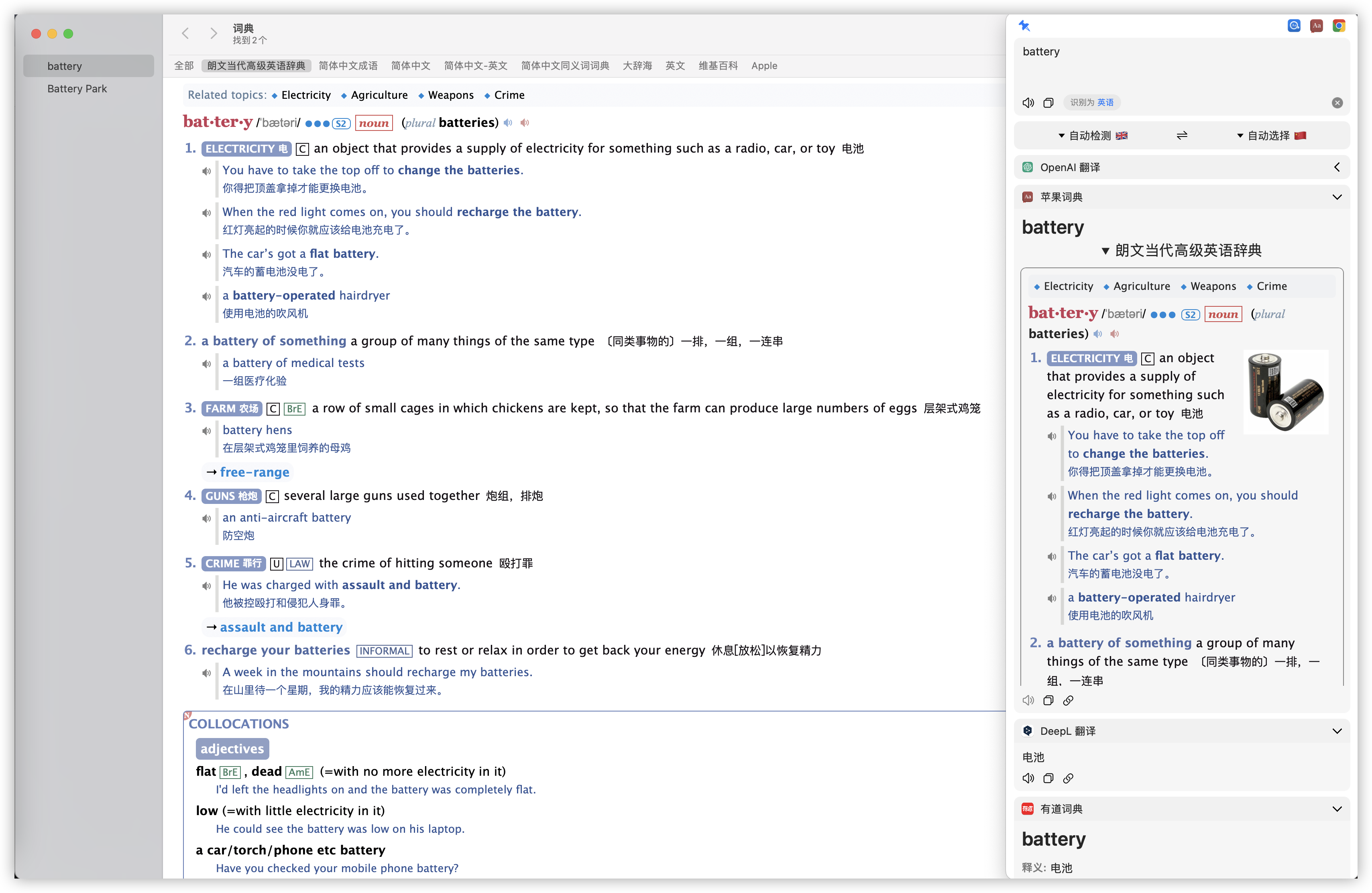1372x893 pixels.
Task: Play audio for 'change the batteries' example
Action: (x=206, y=171)
